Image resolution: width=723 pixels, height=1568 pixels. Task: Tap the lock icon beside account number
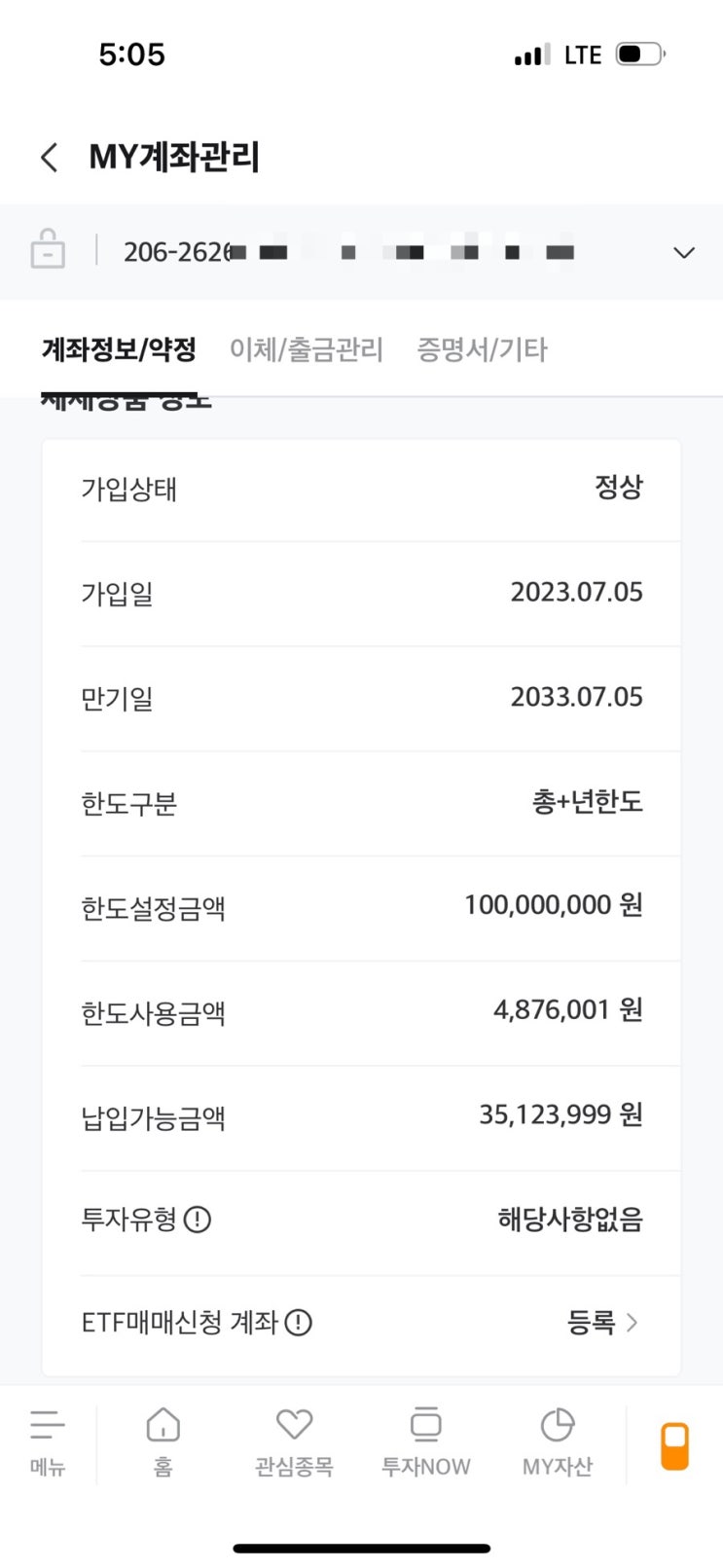48,249
